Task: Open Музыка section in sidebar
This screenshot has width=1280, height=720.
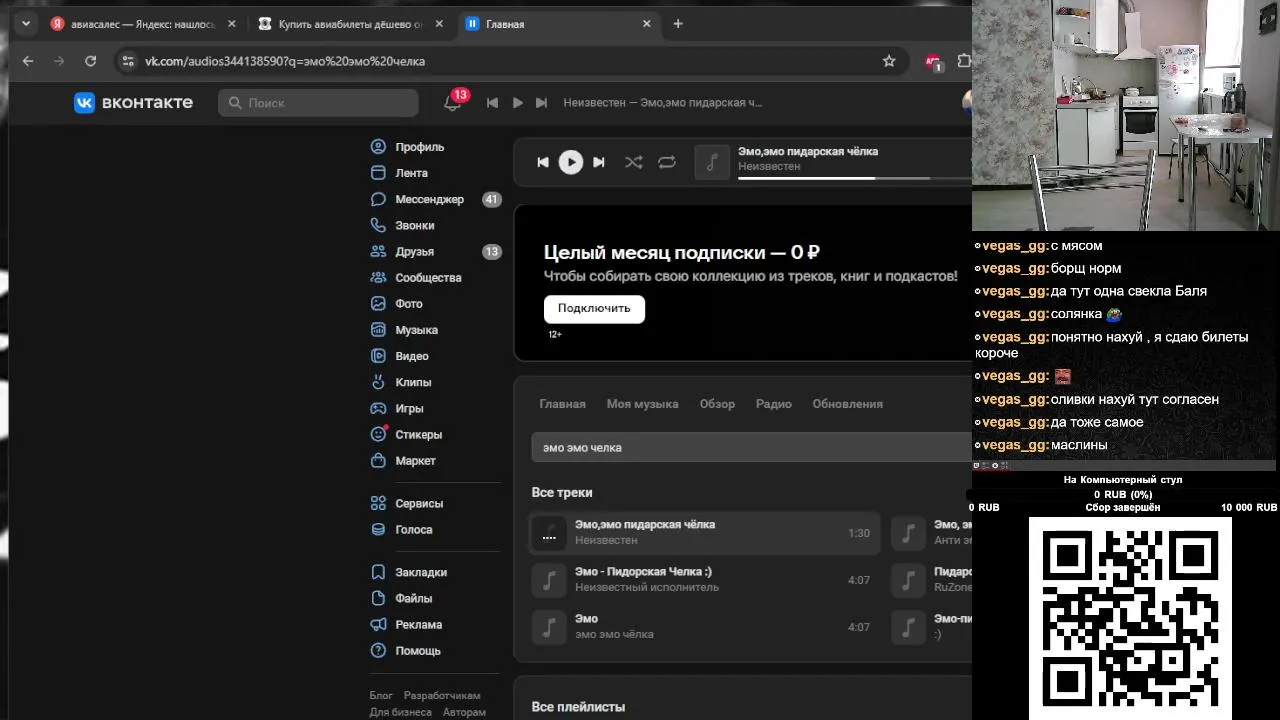Action: [415, 330]
